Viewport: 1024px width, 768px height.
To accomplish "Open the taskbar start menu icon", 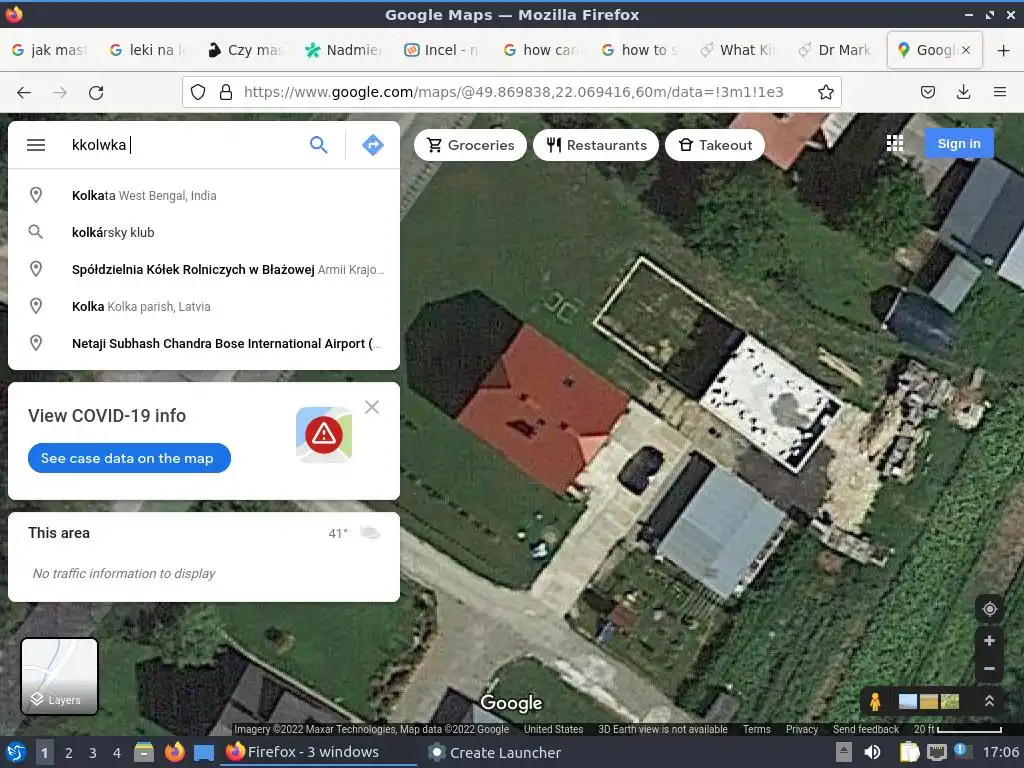I will pyautogui.click(x=16, y=752).
